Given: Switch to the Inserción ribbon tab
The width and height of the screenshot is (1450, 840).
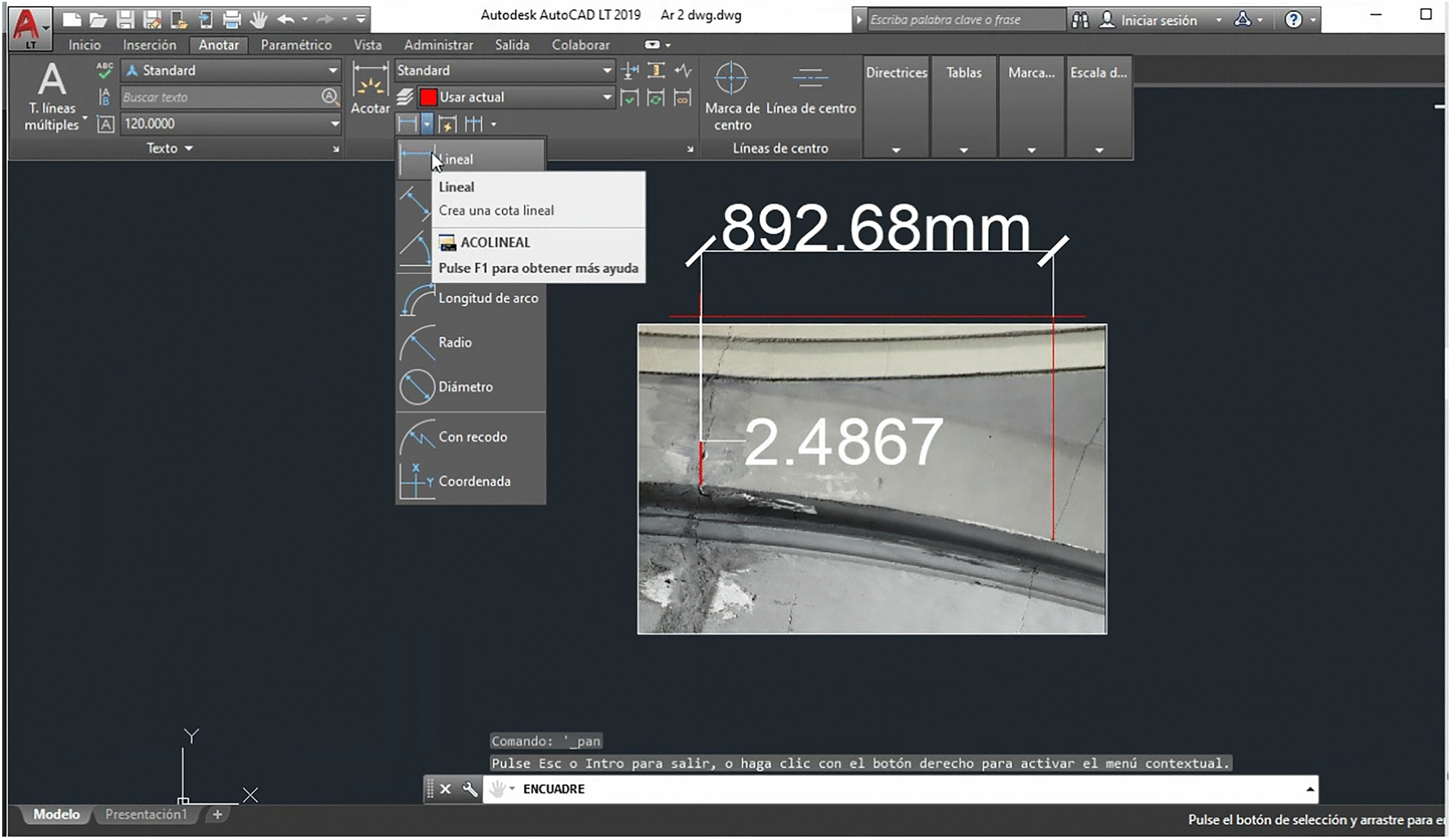Looking at the screenshot, I should point(150,45).
